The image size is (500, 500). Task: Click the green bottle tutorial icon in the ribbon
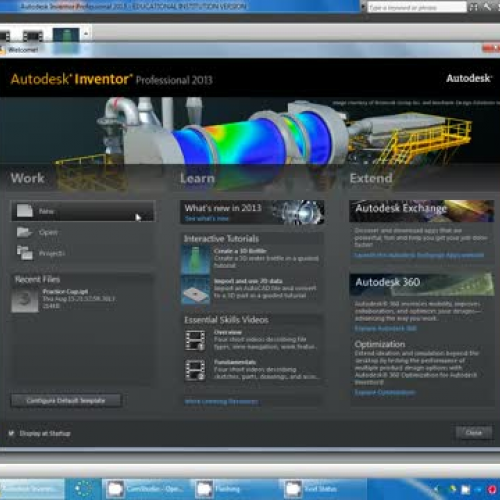[x=66, y=36]
